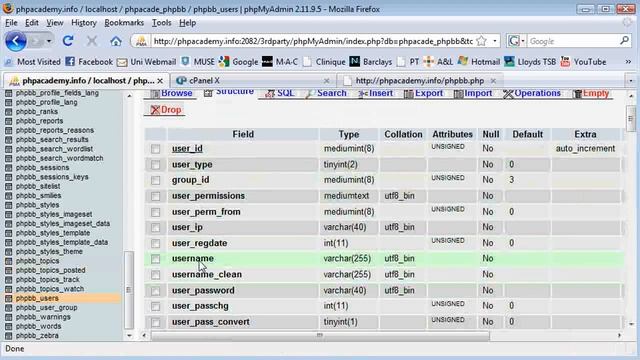This screenshot has width=640, height=360.
Task: Open the History menu
Action: click(x=84, y=23)
